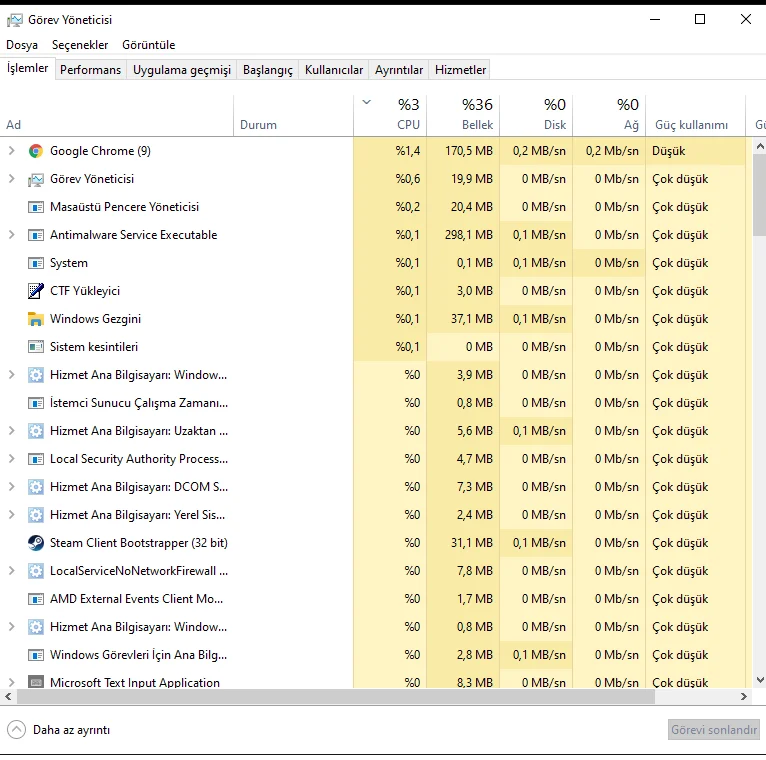Screen dimensions: 766x760
Task: Sort processes by the Ad column
Action: [117, 116]
